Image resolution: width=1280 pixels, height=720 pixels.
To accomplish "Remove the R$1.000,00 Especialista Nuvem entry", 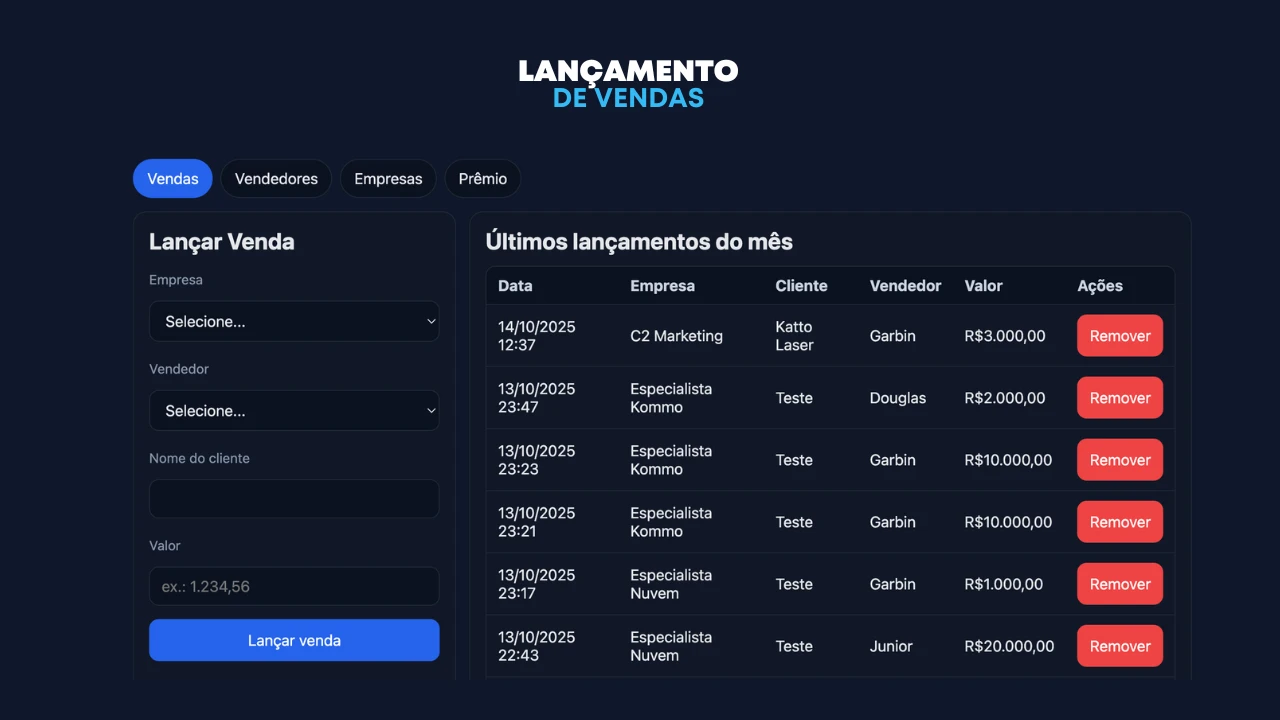I will pyautogui.click(x=1119, y=584).
